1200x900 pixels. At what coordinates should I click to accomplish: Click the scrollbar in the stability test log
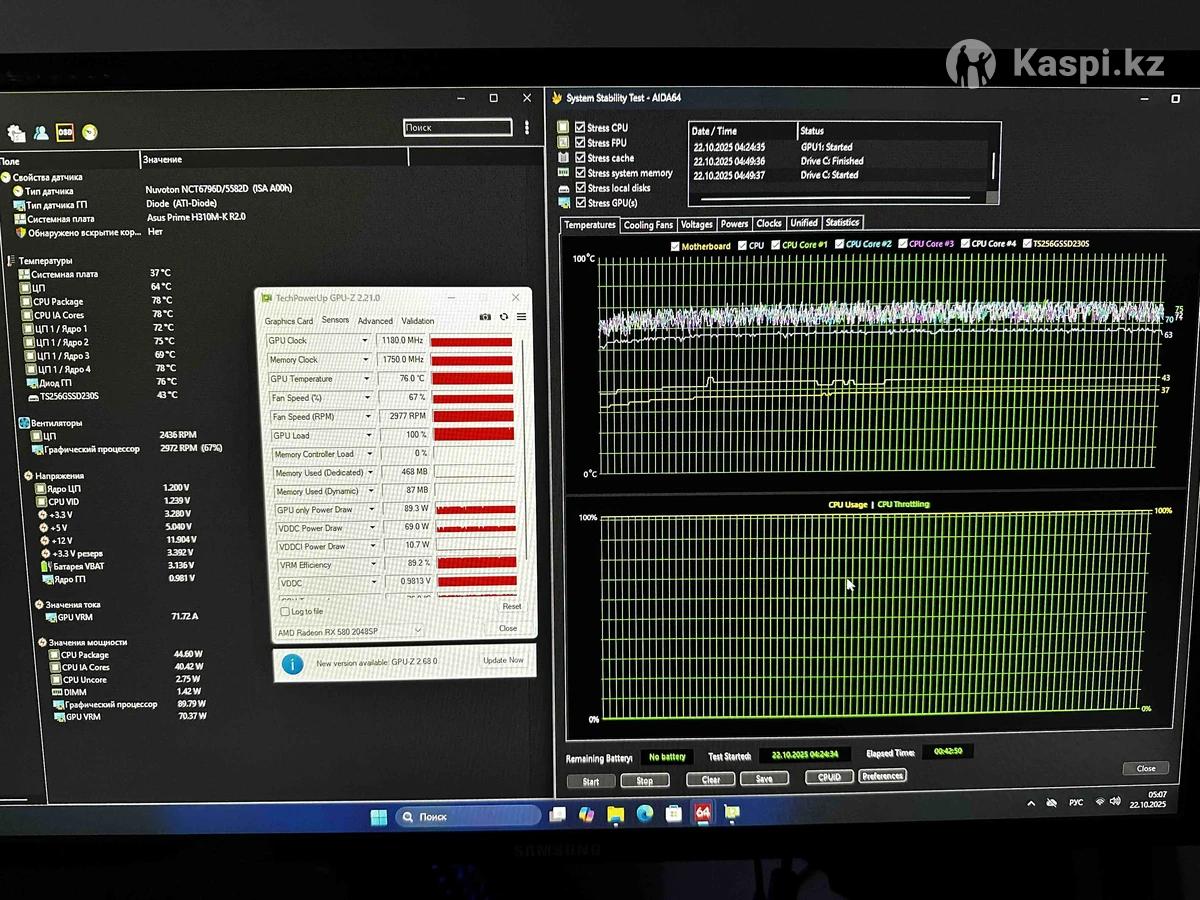click(993, 165)
